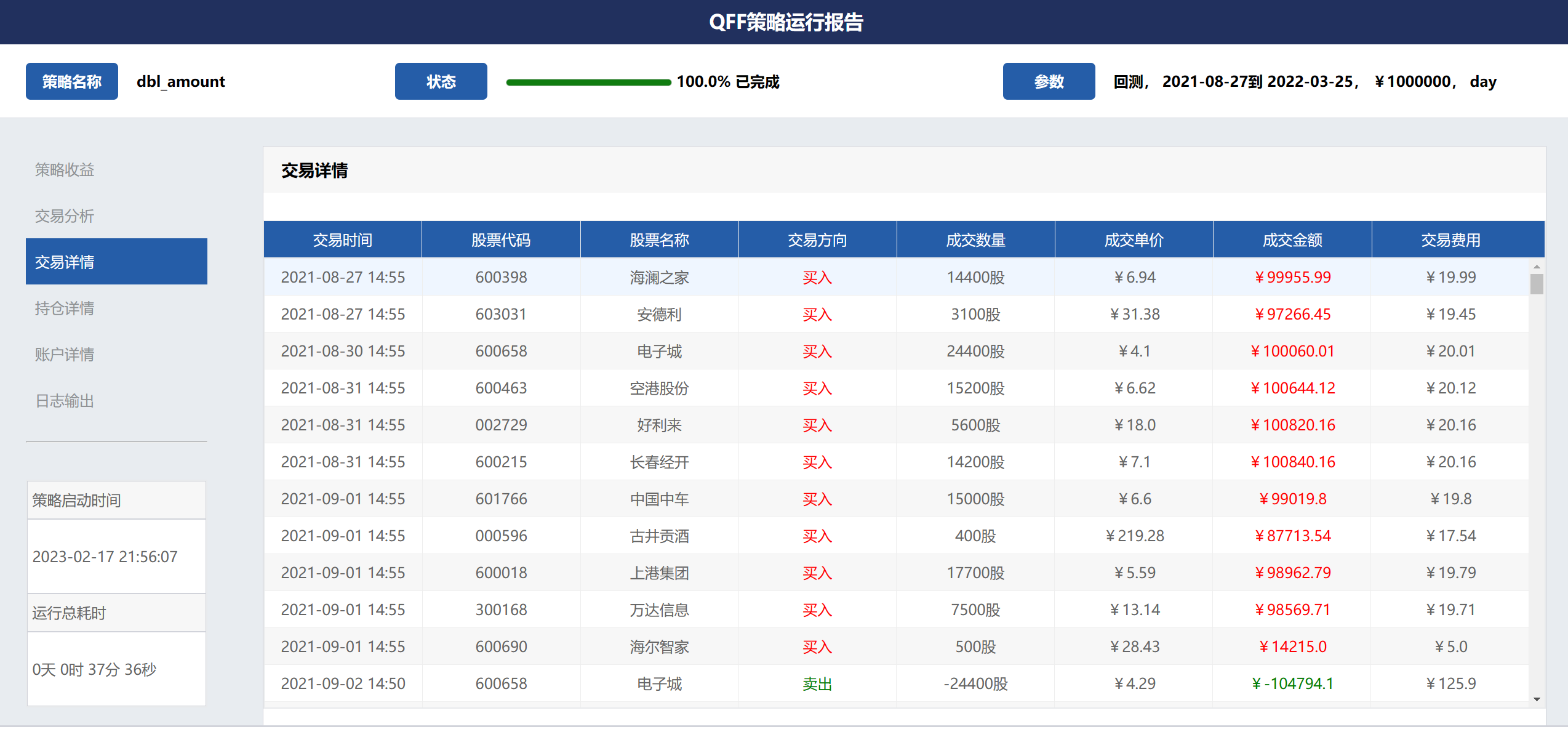Click the 股票代码 column header

(x=501, y=240)
